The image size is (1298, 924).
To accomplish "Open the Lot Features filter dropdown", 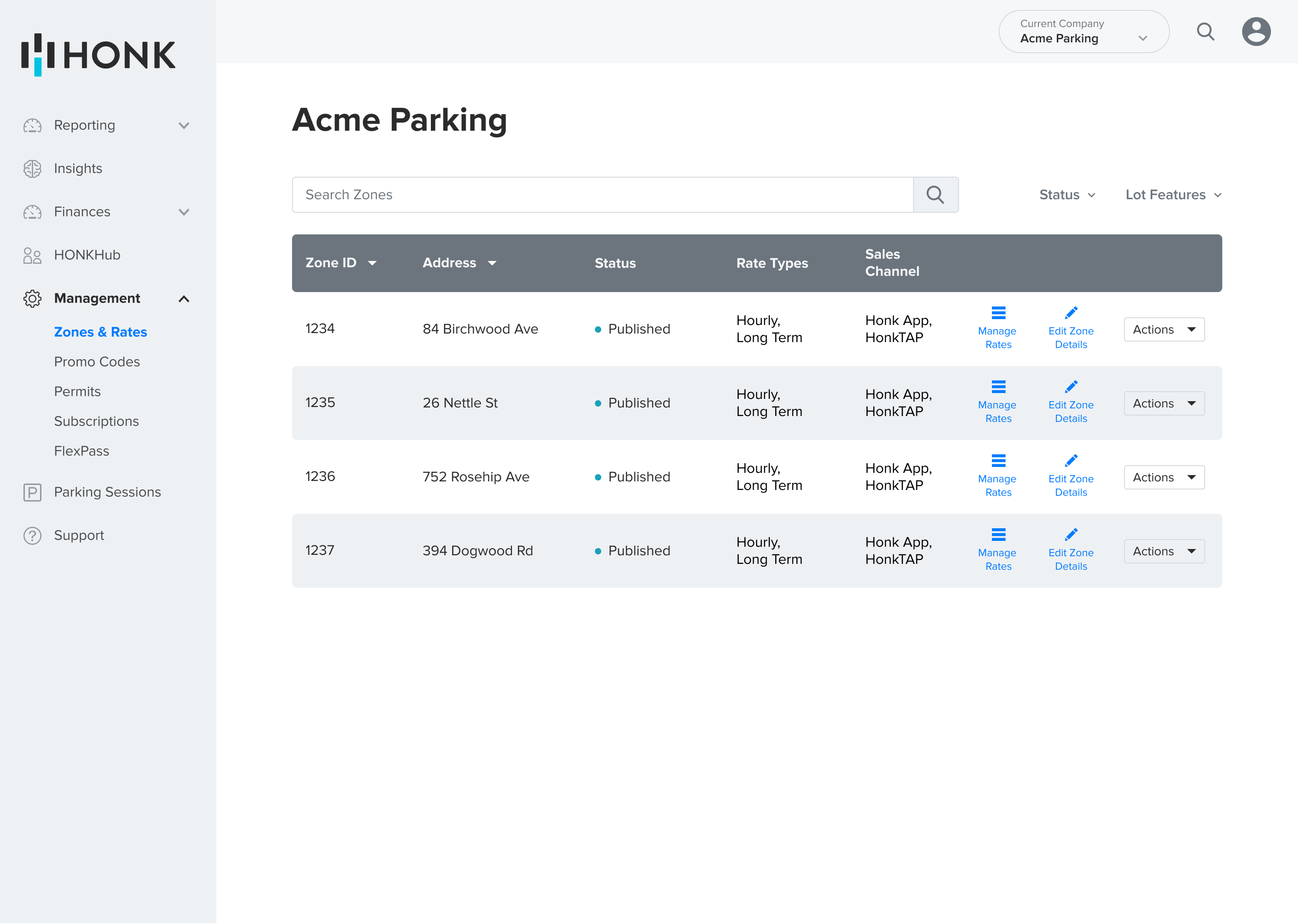I will [1173, 195].
